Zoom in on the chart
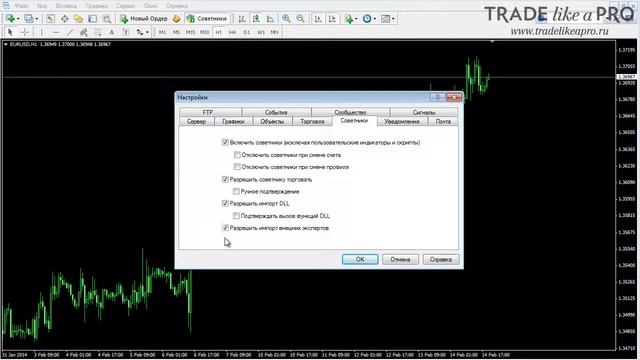Viewport: 640px width, 360px height. coord(286,19)
